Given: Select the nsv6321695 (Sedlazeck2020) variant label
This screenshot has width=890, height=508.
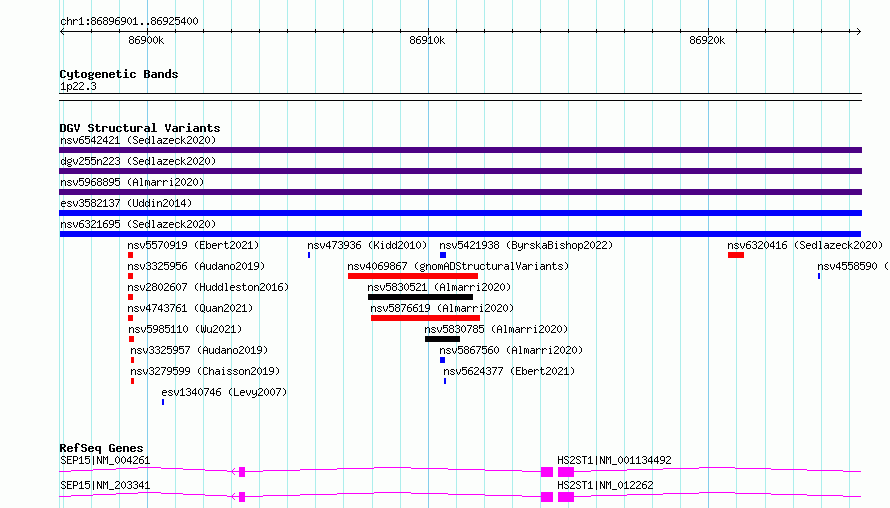Looking at the screenshot, I should [138, 224].
